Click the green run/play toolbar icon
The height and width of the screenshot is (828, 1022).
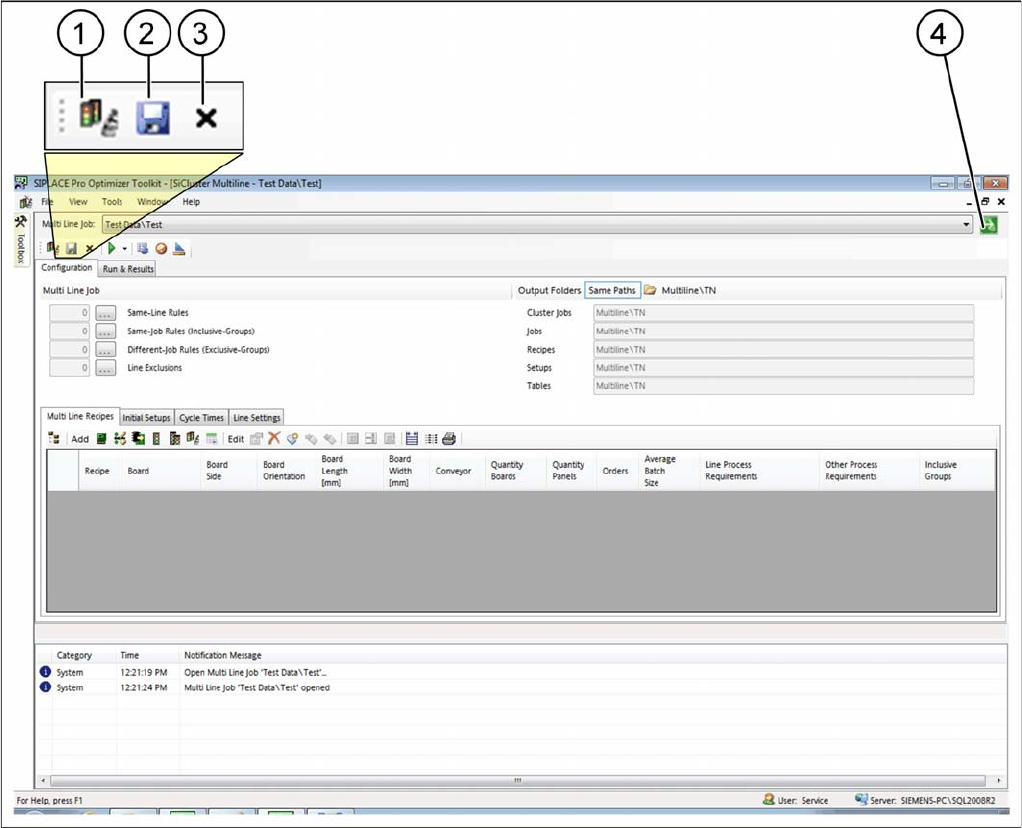[x=112, y=248]
